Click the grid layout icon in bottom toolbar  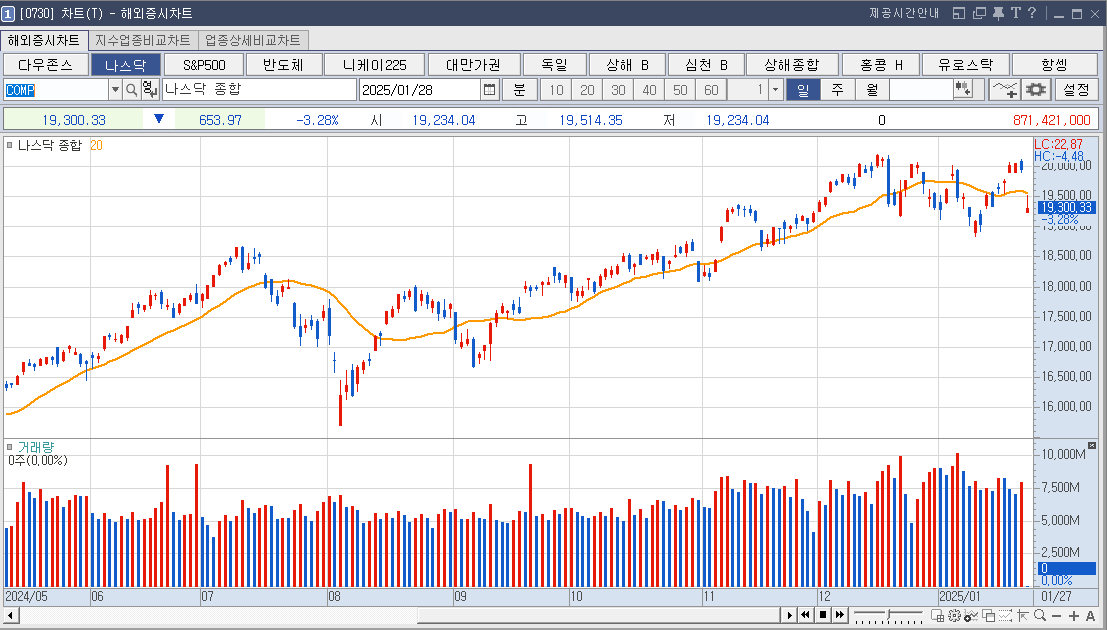[x=938, y=616]
